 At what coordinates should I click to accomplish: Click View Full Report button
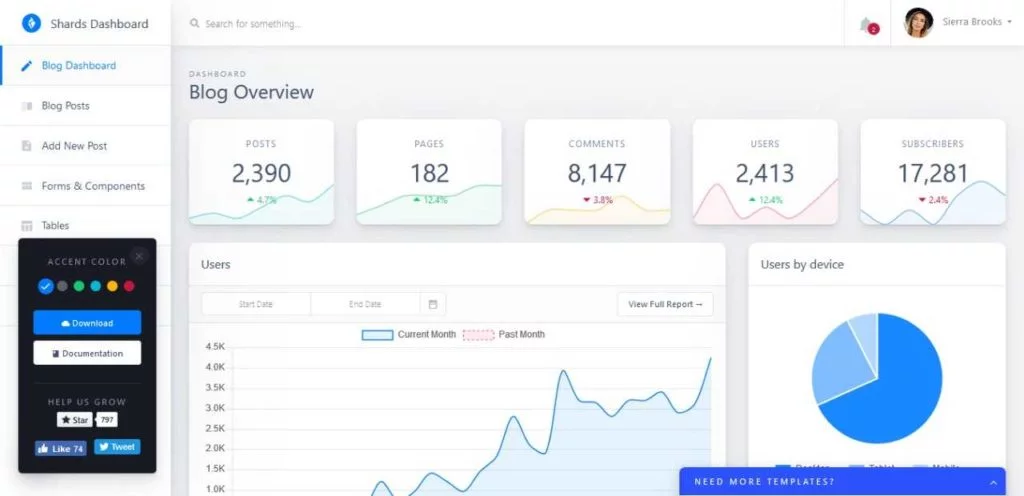(665, 304)
